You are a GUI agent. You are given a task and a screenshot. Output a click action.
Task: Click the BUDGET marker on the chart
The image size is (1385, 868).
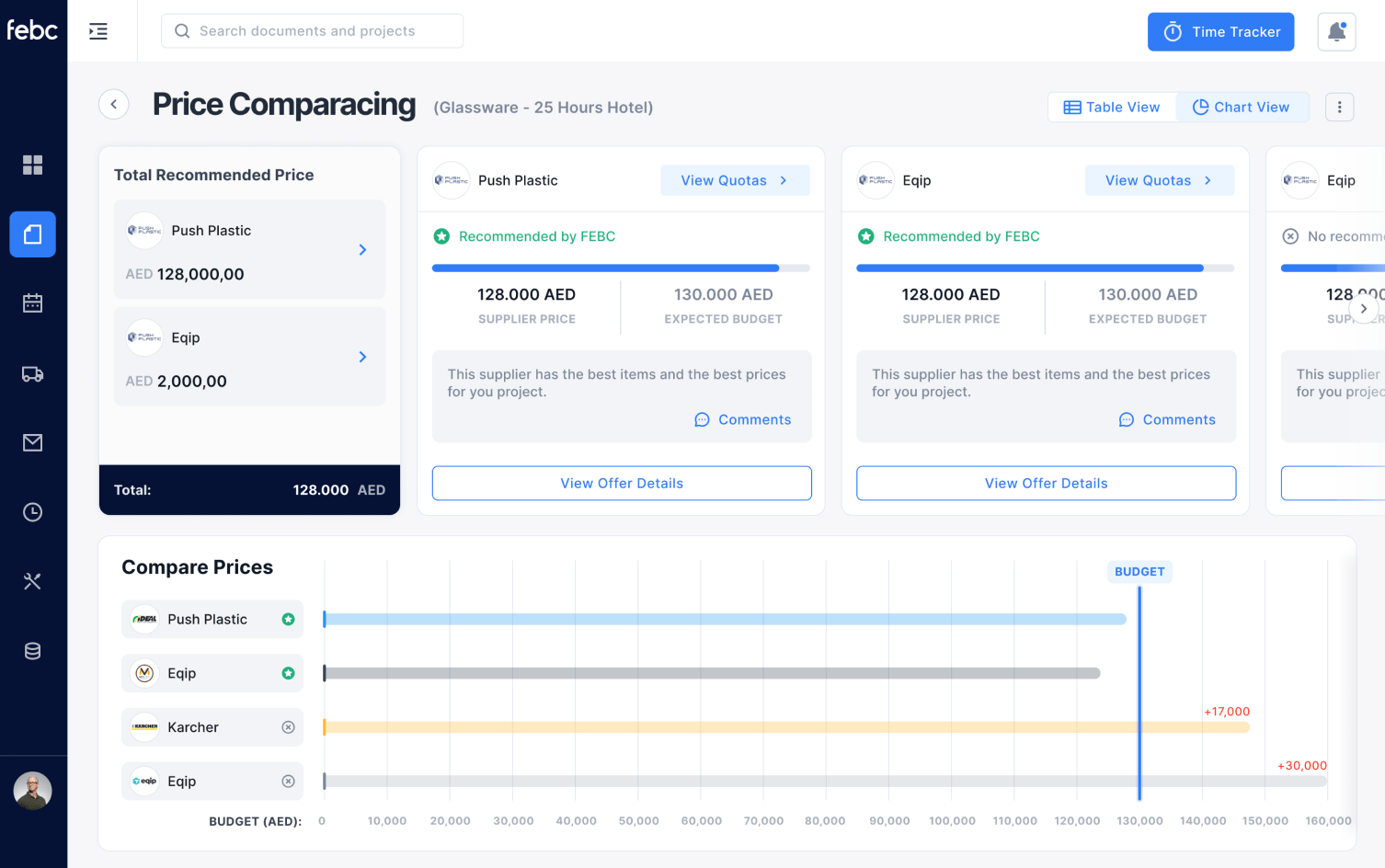tap(1139, 572)
